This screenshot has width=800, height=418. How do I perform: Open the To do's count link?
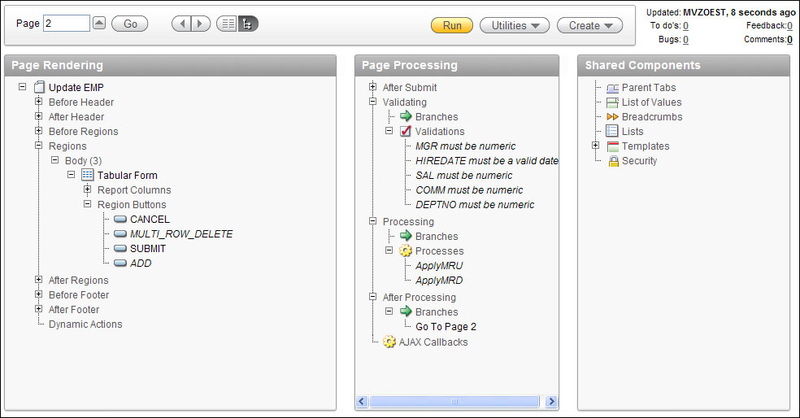click(x=686, y=26)
